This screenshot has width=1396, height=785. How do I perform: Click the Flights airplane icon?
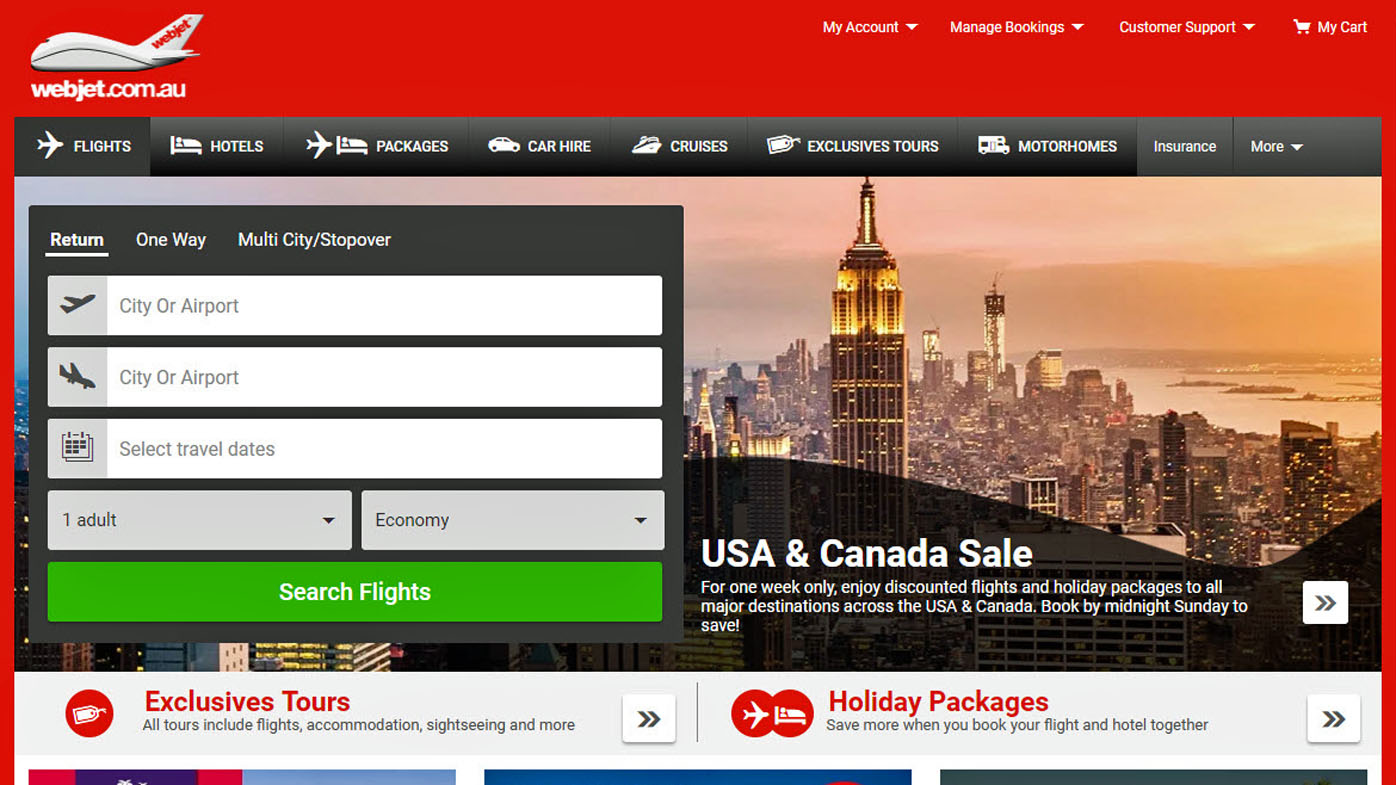50,146
